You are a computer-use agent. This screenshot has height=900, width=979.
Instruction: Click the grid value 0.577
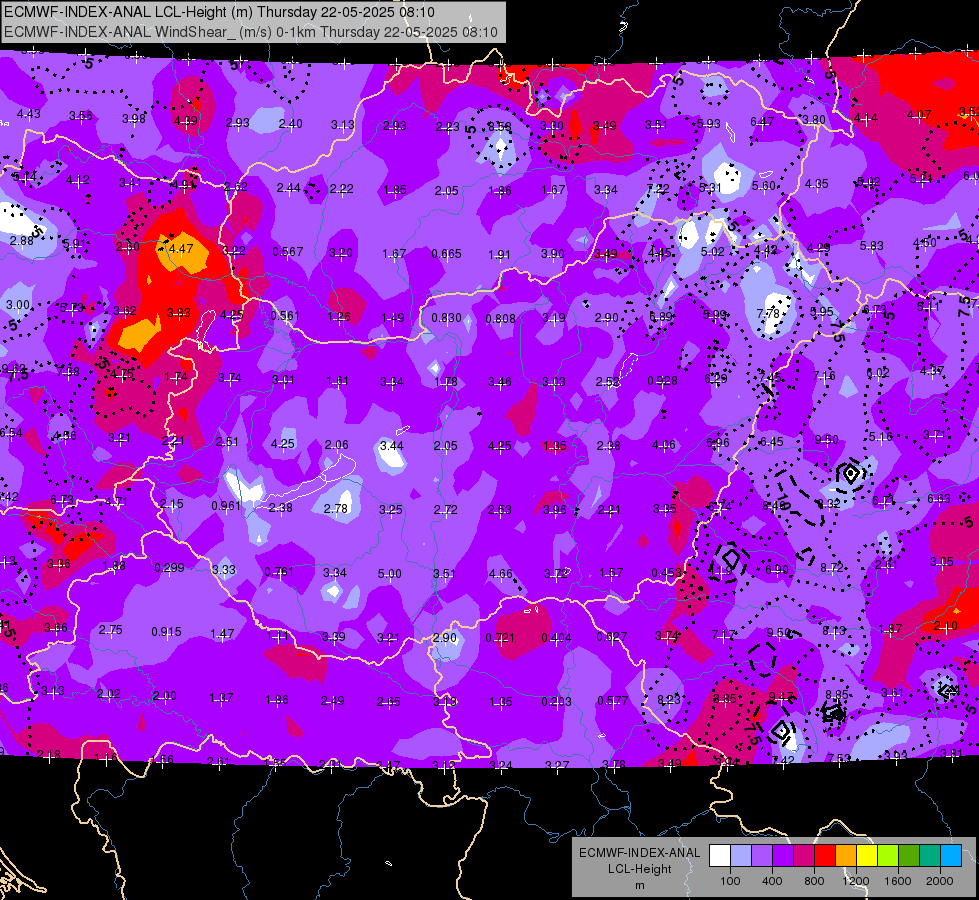click(612, 700)
